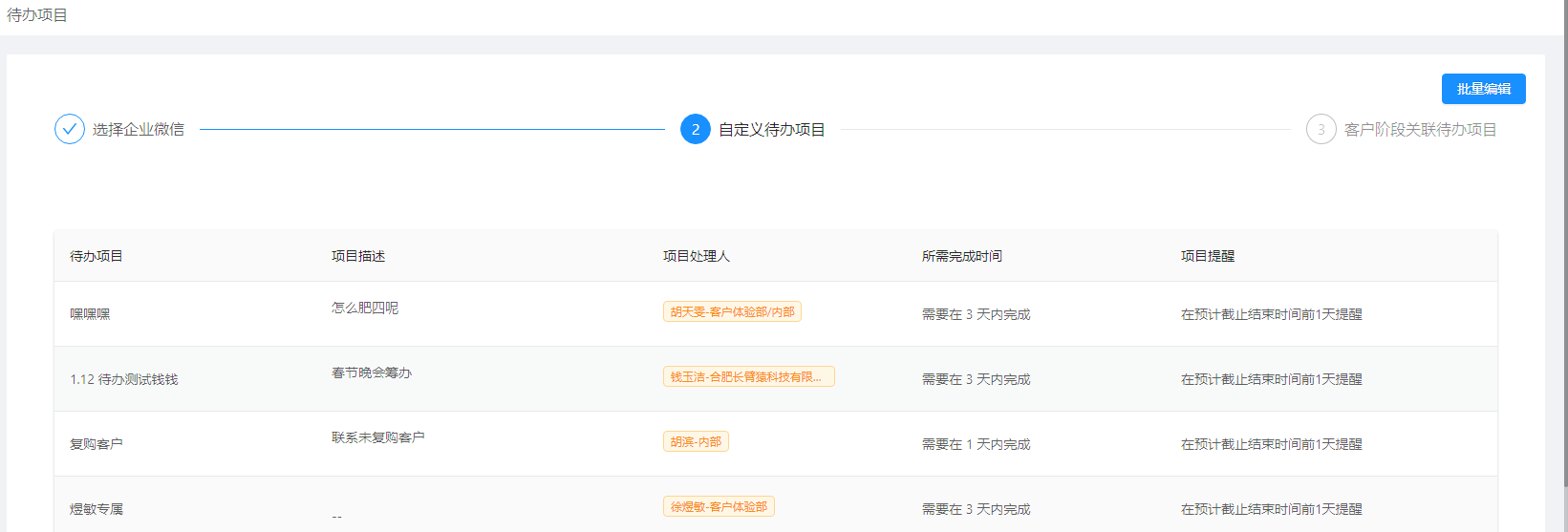
Task: Click the 批量编辑 button
Action: [x=1483, y=89]
